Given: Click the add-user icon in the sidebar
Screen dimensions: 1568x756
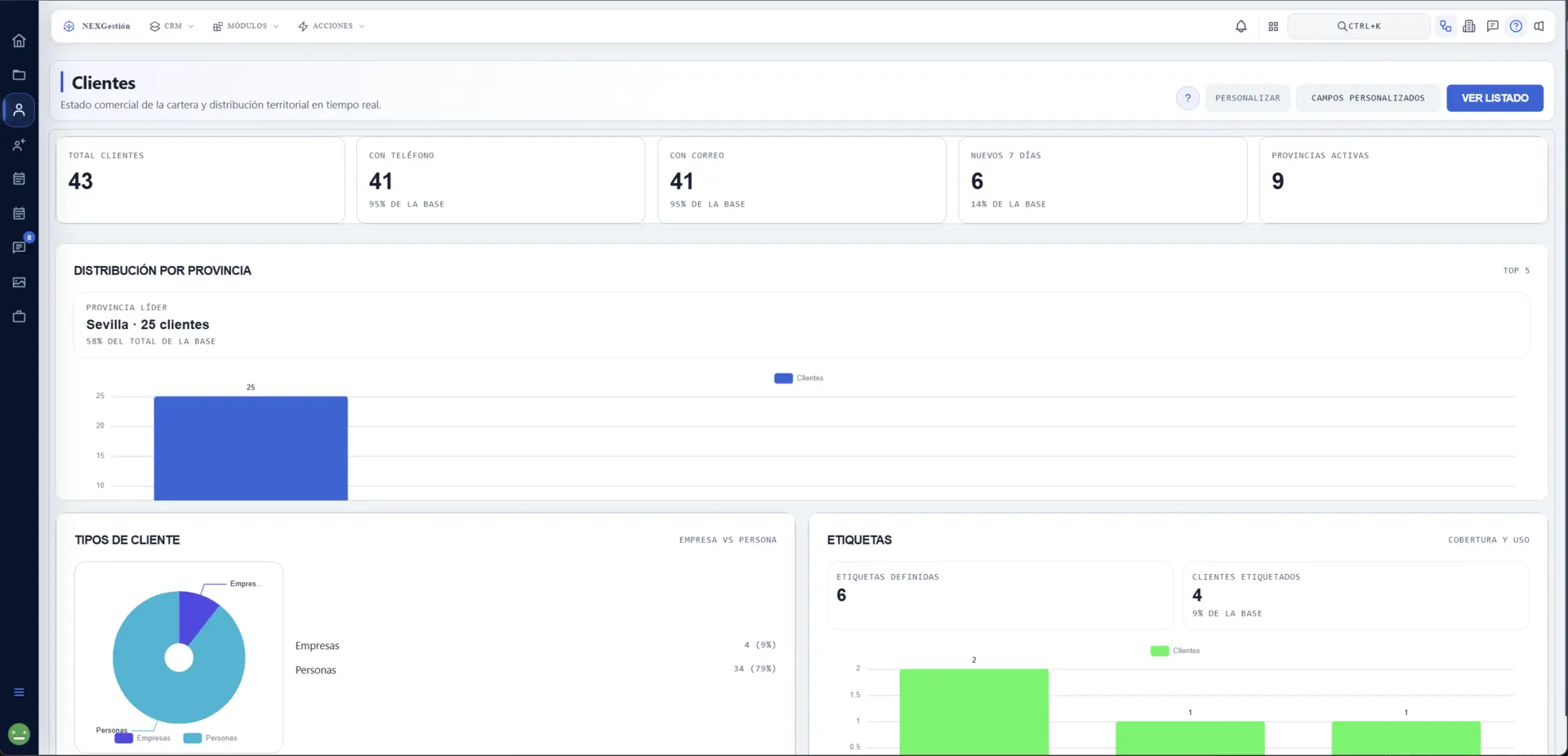Looking at the screenshot, I should click(19, 145).
